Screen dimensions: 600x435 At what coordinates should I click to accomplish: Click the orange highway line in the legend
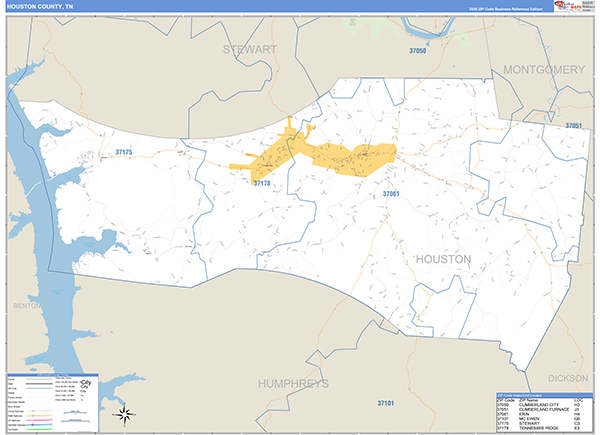(x=39, y=415)
